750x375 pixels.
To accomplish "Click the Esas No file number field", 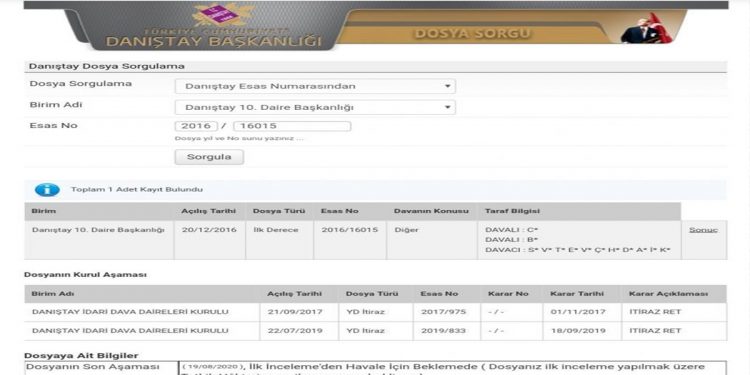I will [292, 126].
